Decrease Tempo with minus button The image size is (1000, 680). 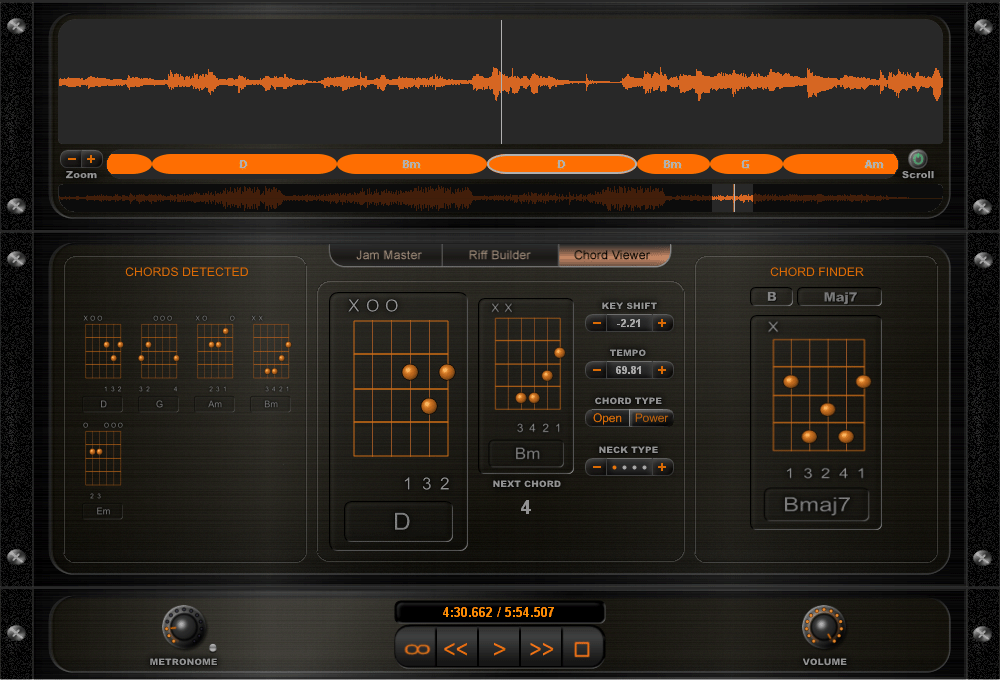(596, 370)
